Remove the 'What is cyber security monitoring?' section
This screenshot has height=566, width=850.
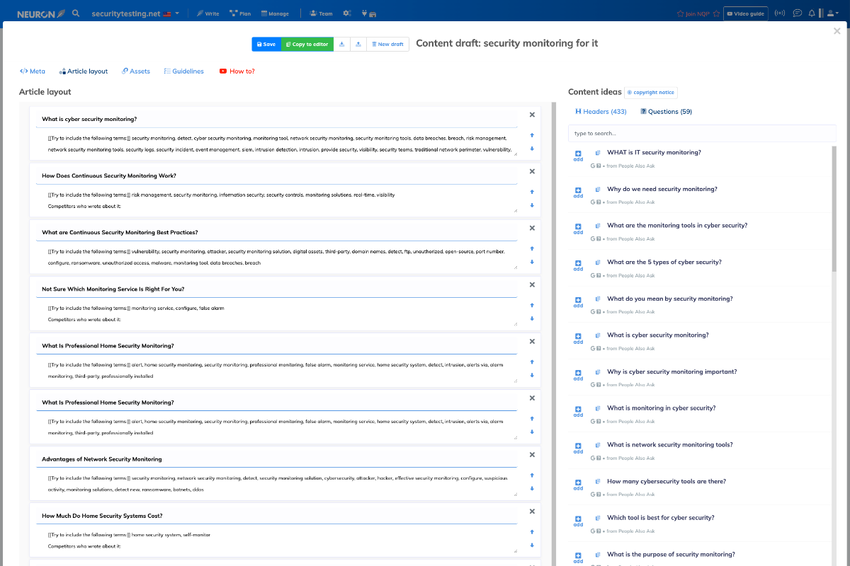pos(532,114)
